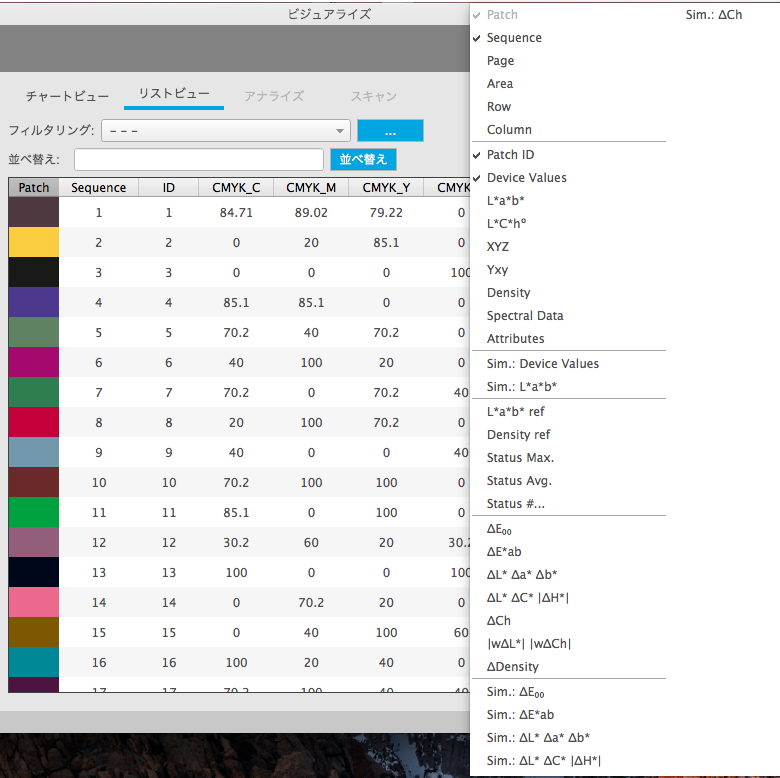Select pink patch swatch in row 14

[x=34, y=602]
